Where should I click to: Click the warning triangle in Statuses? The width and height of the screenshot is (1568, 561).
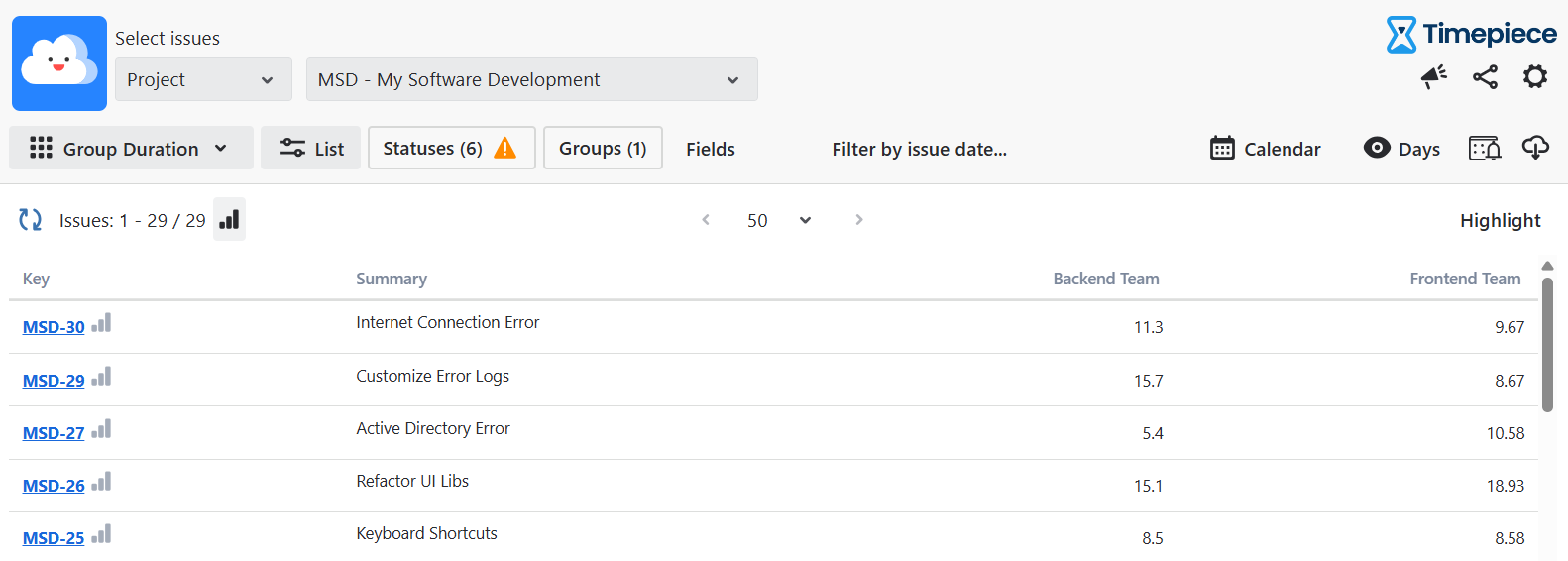(505, 148)
